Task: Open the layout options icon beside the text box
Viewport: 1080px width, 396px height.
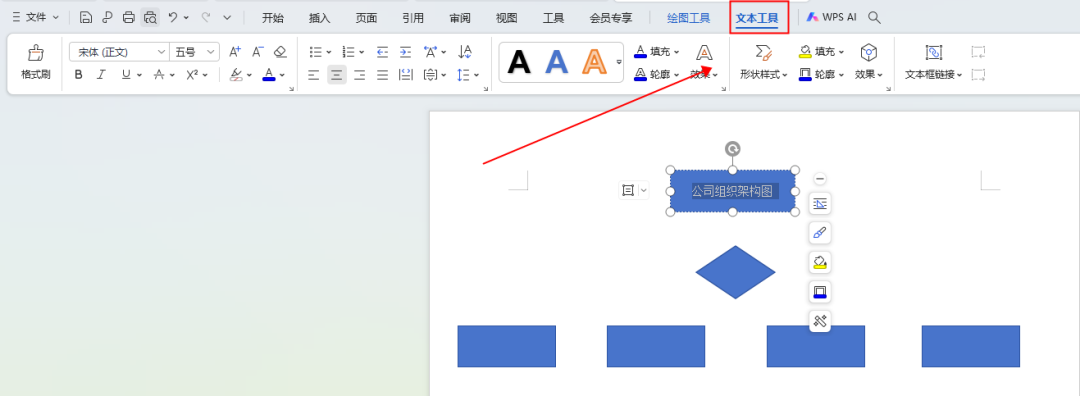Action: point(627,190)
